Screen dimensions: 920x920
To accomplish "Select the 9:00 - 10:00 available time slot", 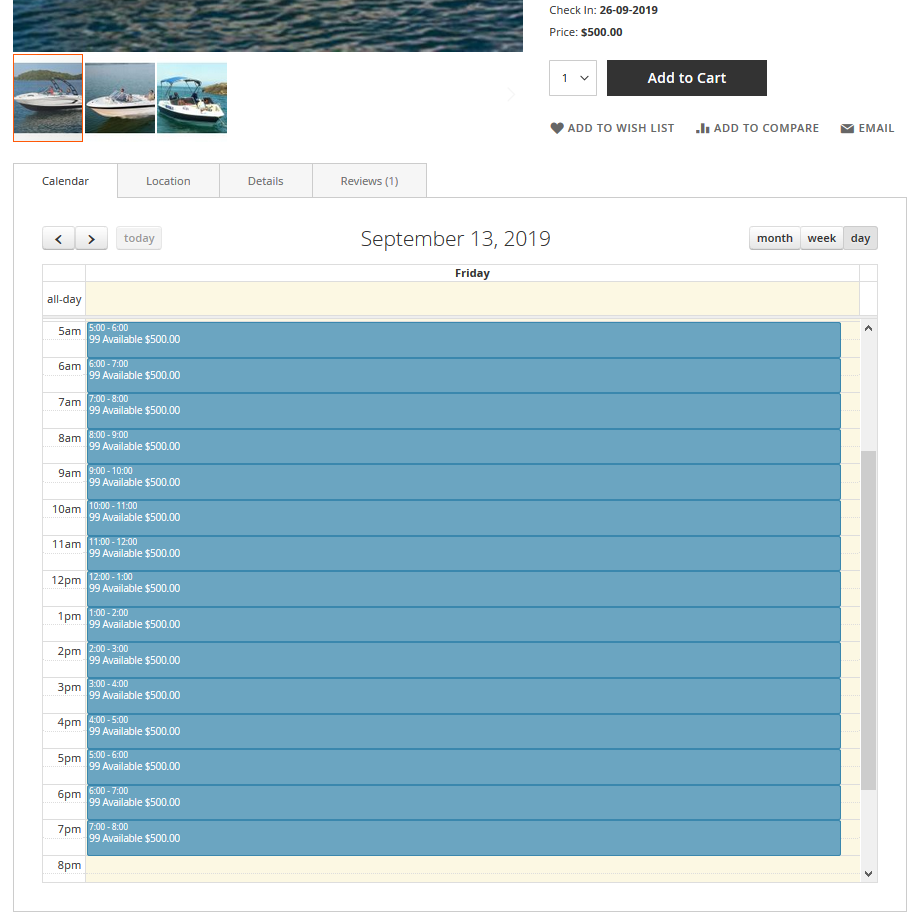I will [x=463, y=481].
